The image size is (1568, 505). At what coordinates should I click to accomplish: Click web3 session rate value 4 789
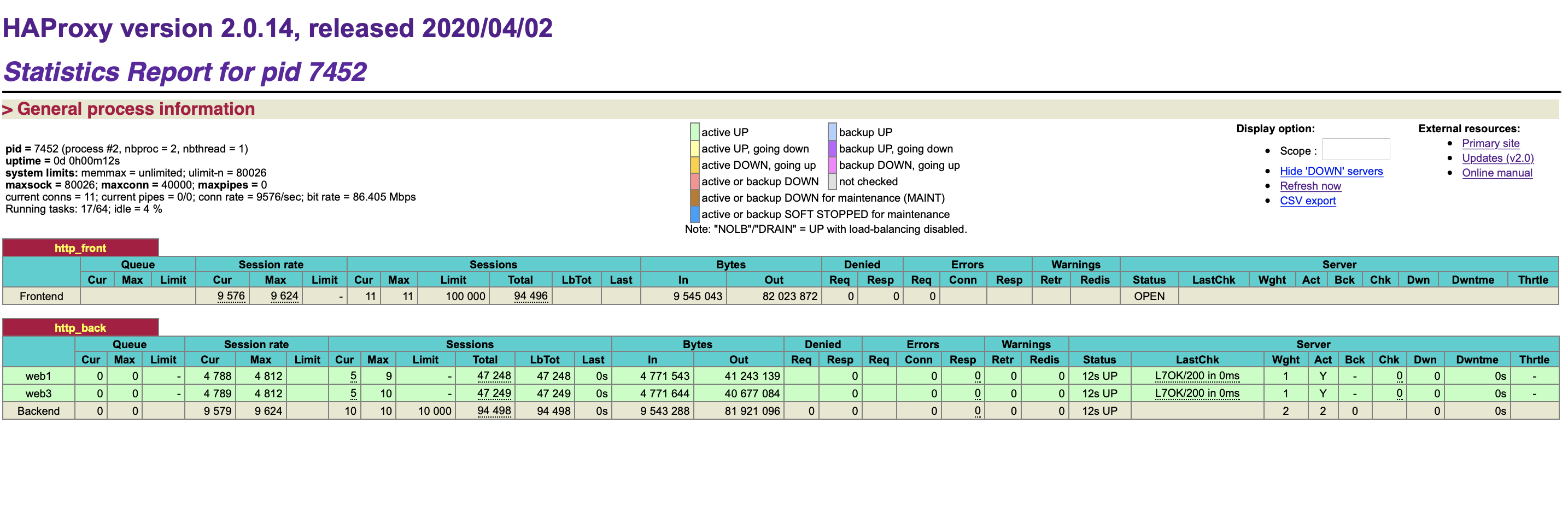coord(217,394)
